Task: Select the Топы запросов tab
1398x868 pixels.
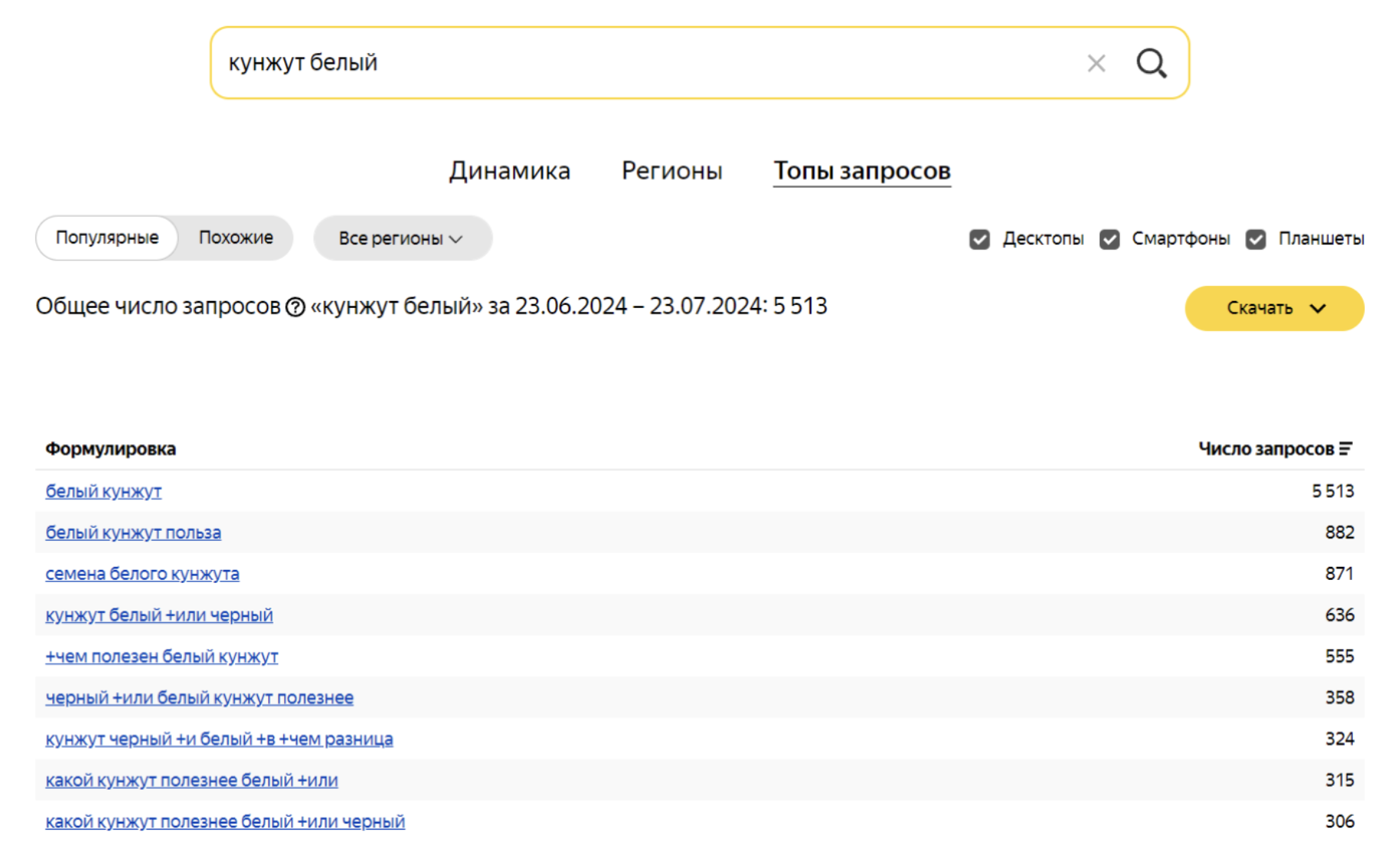Action: click(x=862, y=171)
